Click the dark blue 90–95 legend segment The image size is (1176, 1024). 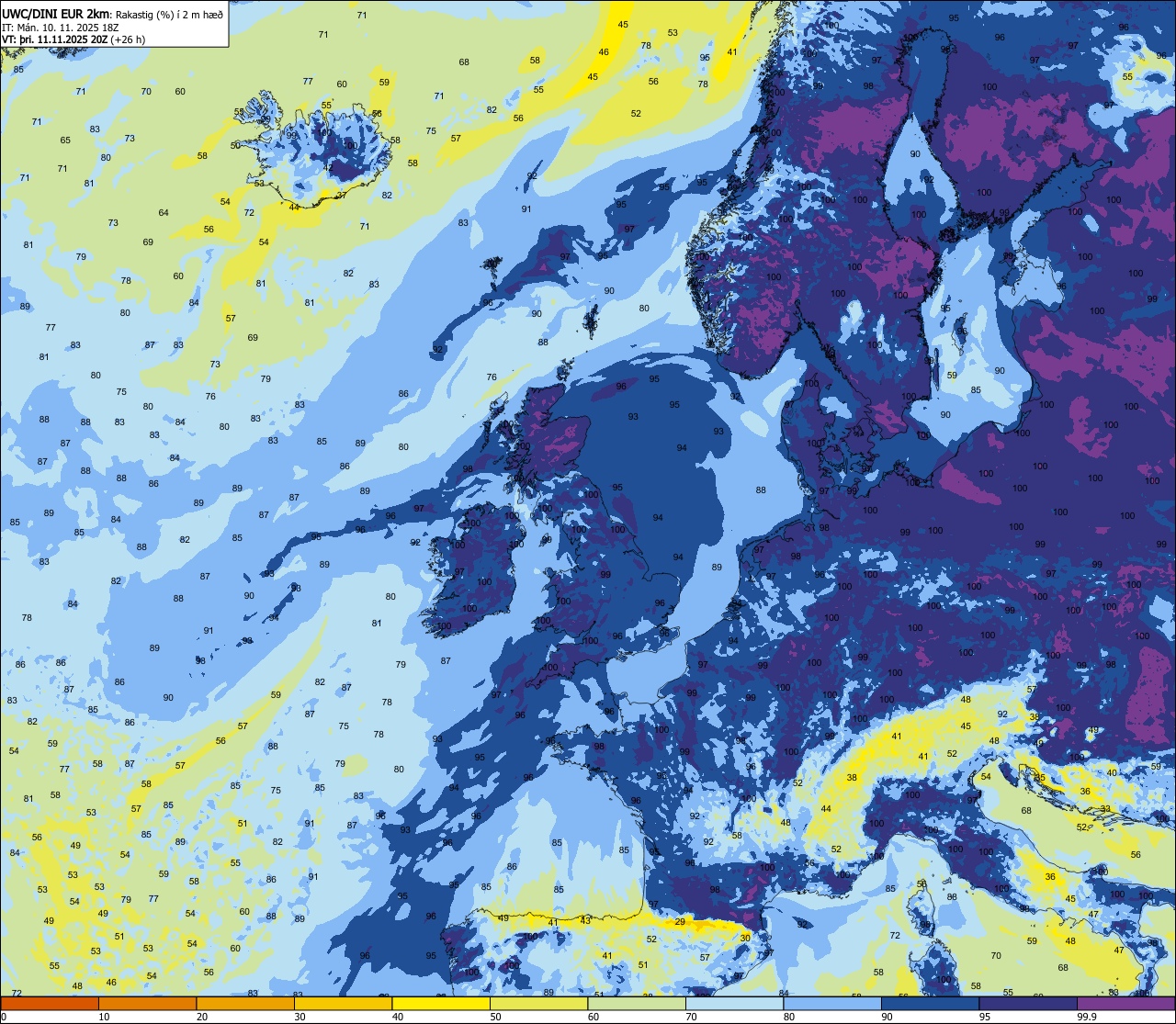[x=930, y=1003]
